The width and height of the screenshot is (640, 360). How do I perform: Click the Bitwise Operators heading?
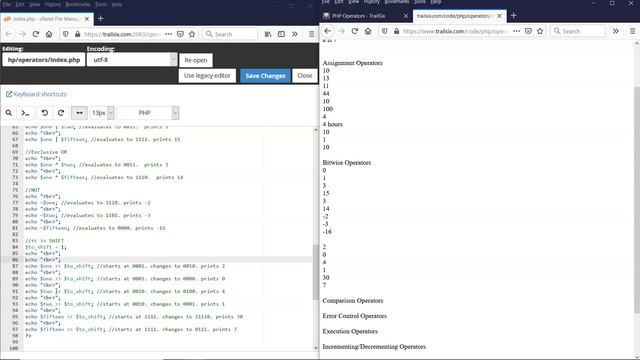(347, 163)
